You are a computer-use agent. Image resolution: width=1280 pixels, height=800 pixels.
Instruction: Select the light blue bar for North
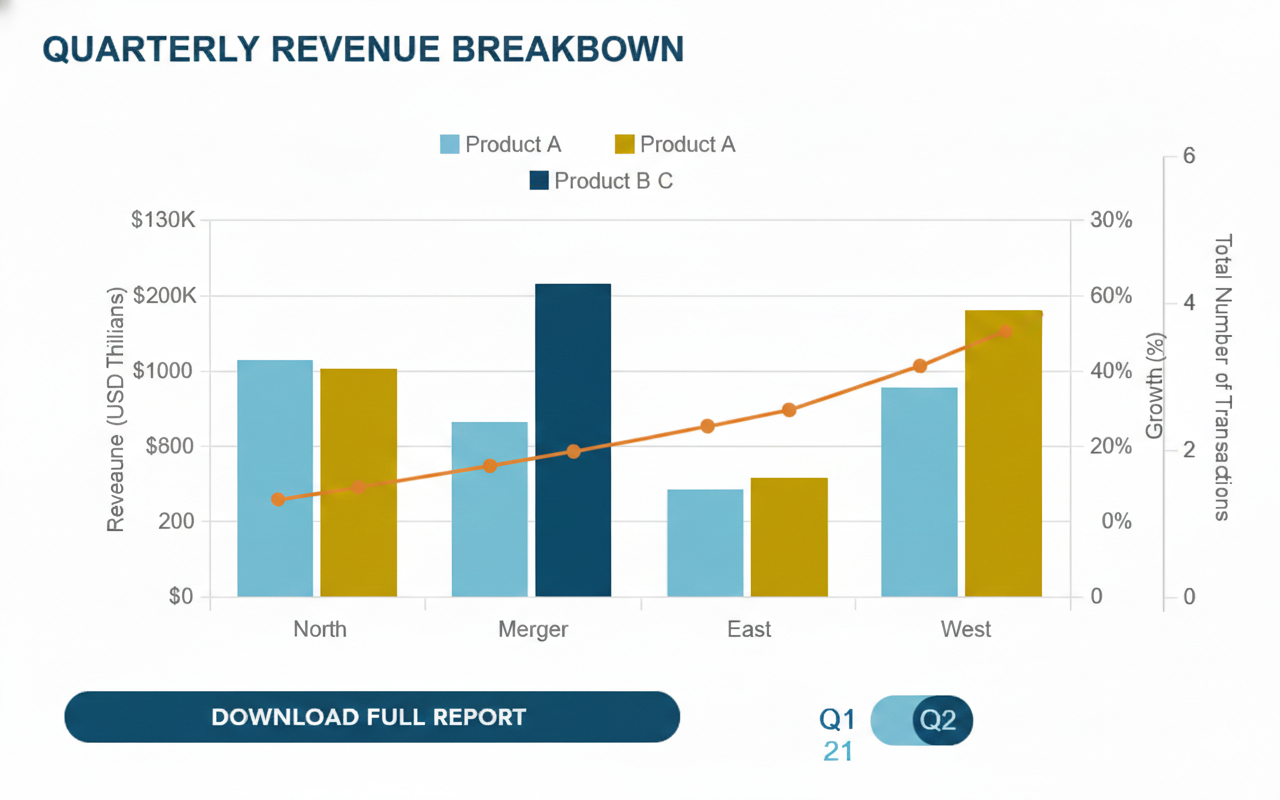[275, 478]
